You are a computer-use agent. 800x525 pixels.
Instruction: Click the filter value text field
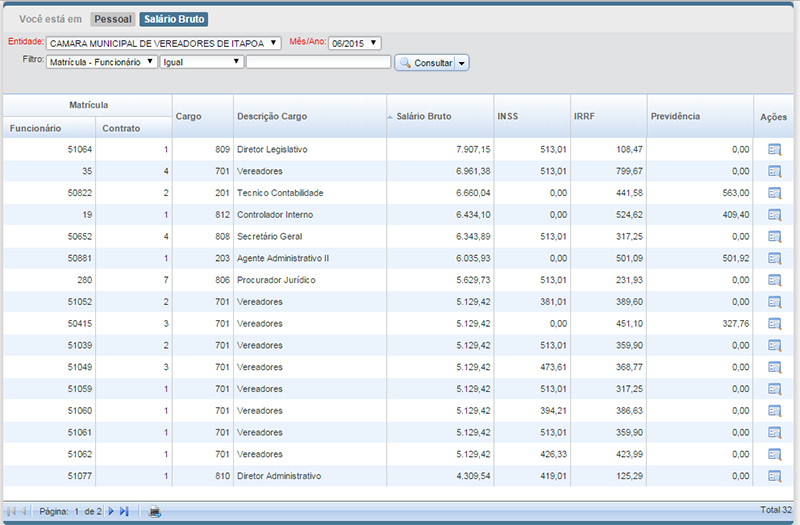[318, 62]
